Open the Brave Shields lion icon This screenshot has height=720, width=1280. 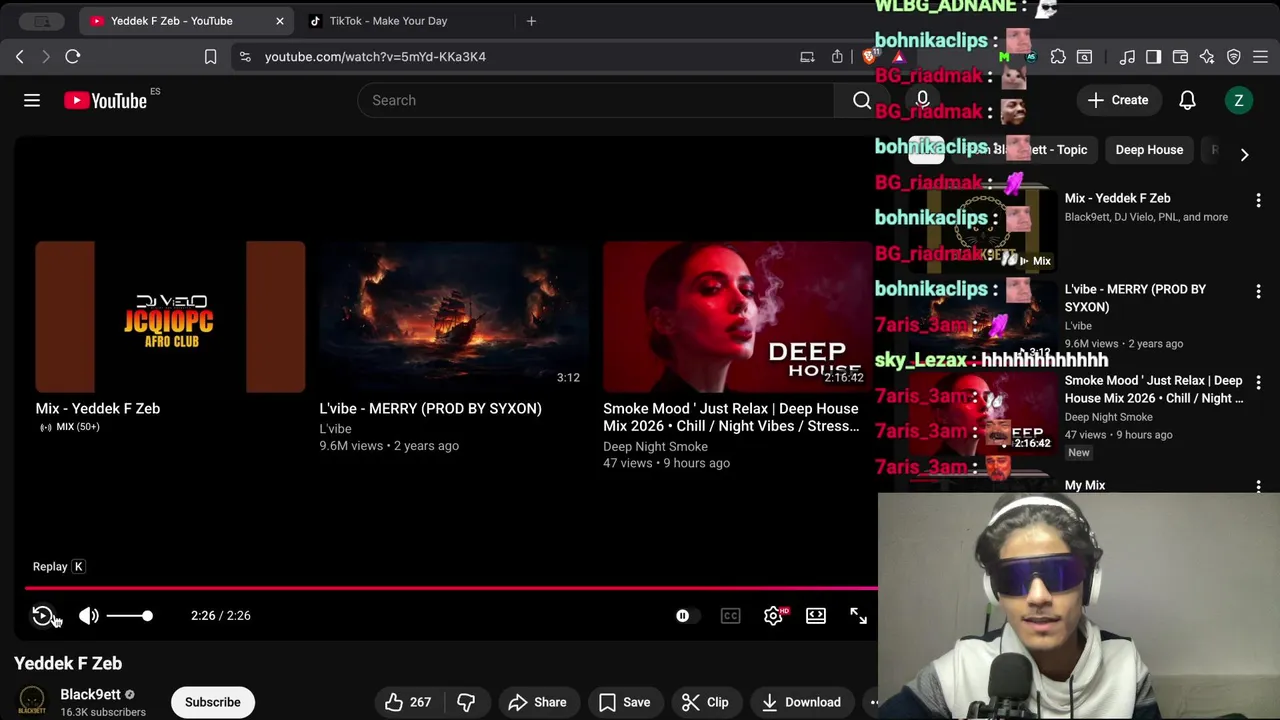tap(868, 57)
